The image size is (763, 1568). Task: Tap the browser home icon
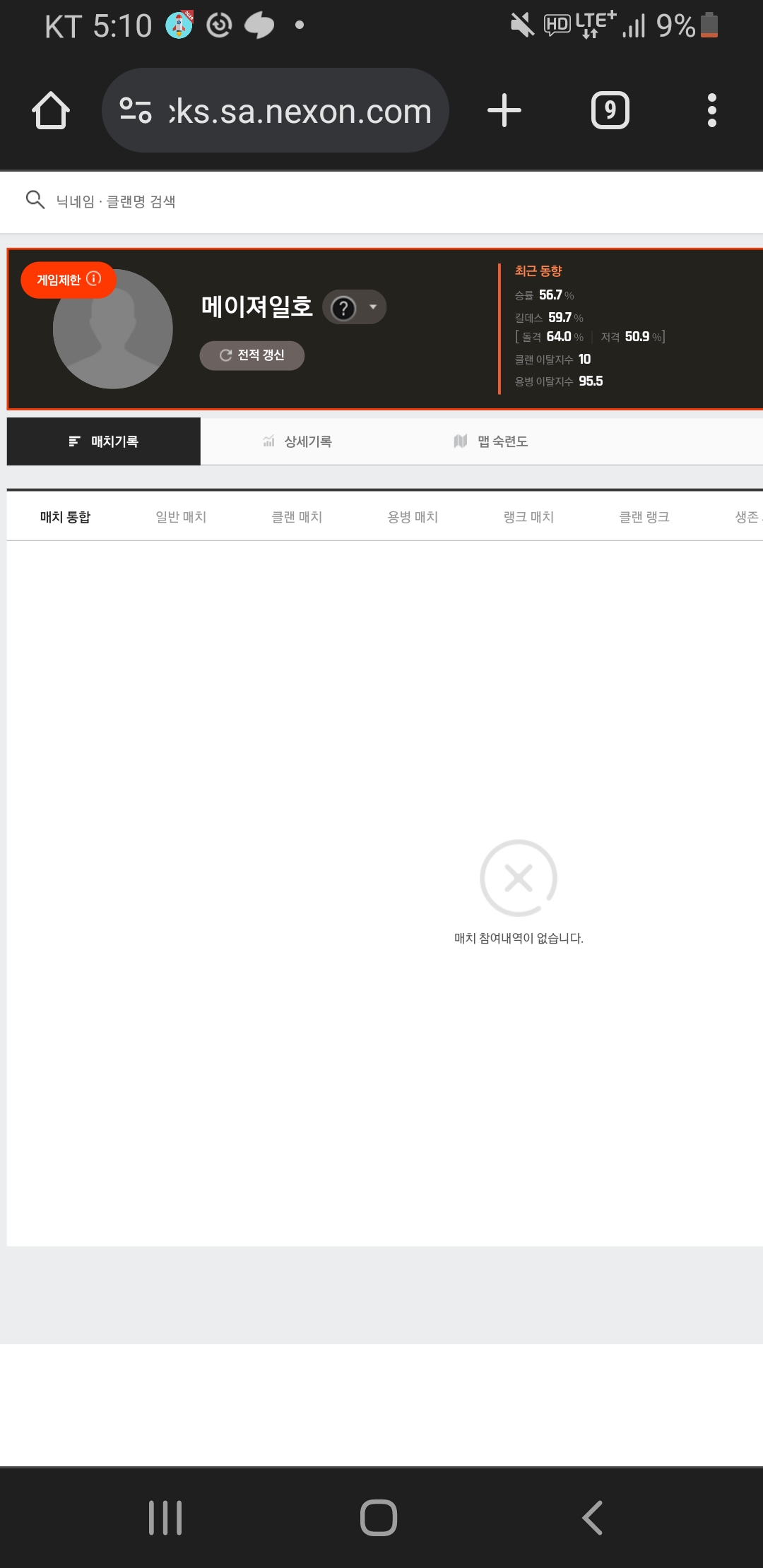coord(51,111)
